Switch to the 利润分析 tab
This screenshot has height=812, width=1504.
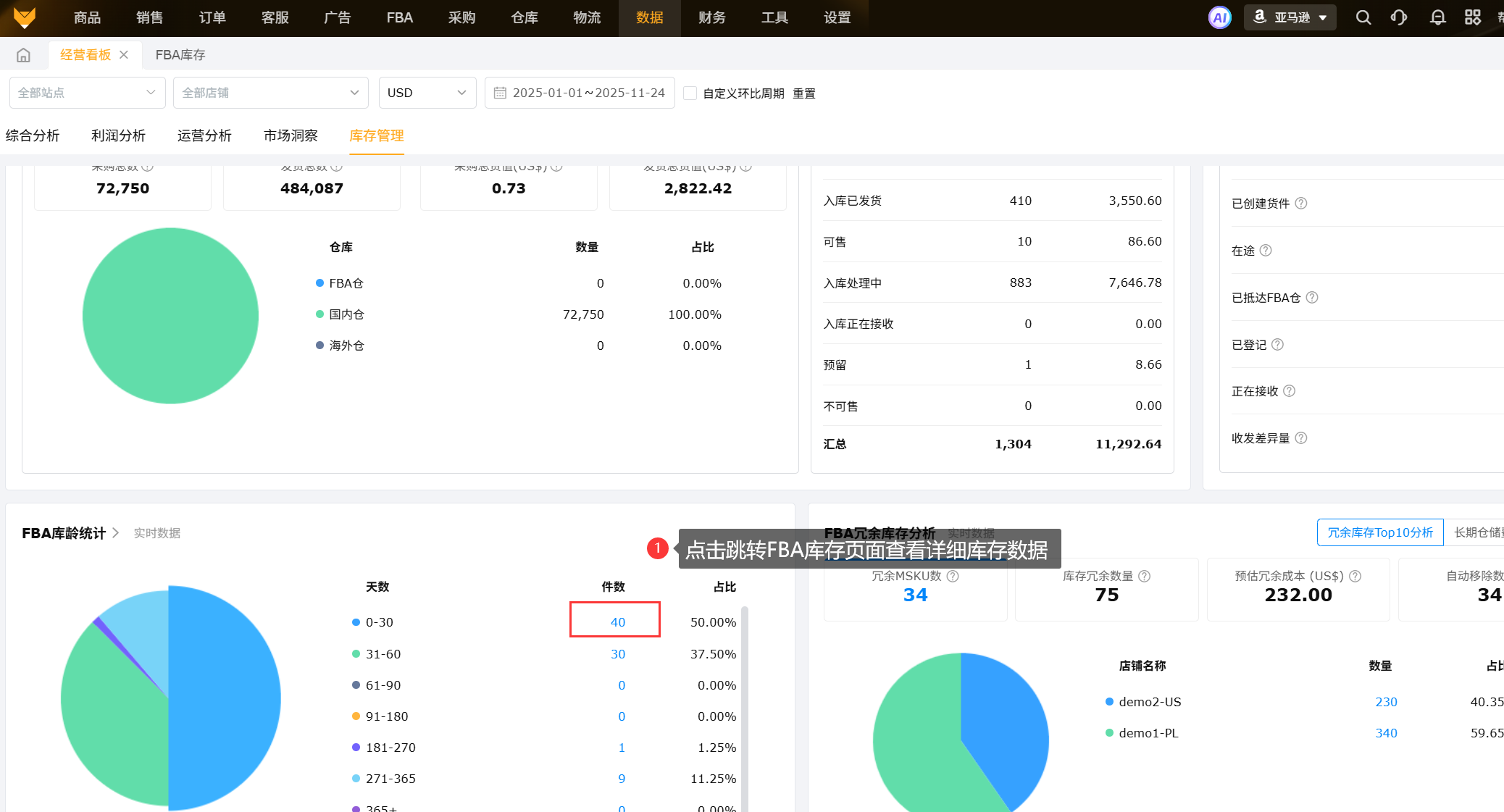pos(118,135)
